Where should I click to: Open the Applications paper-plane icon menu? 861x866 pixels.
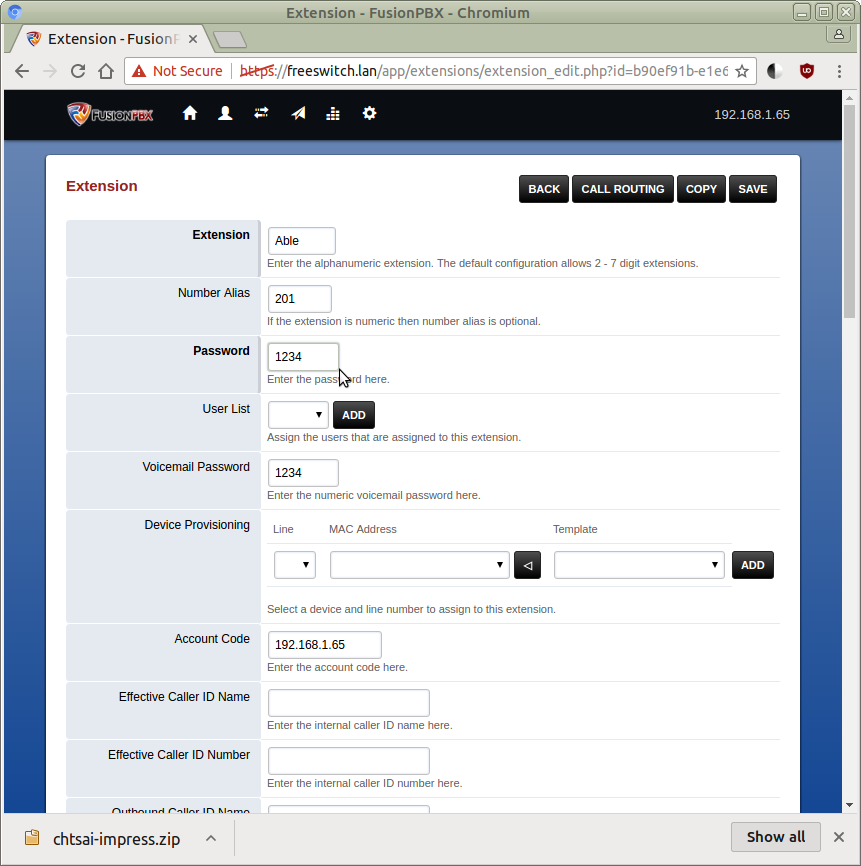coord(298,114)
